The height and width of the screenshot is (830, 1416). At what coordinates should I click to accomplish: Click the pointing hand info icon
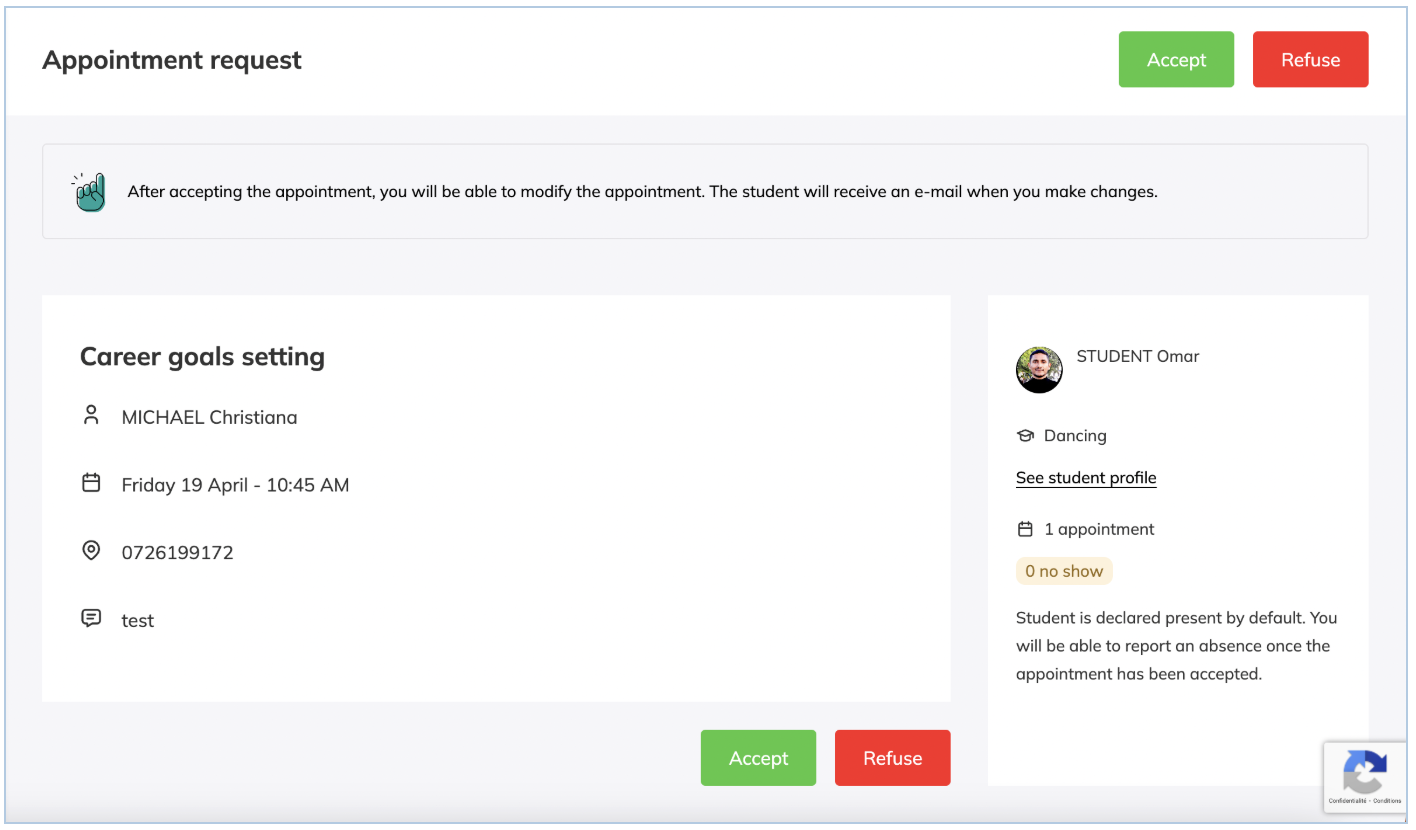pyautogui.click(x=89, y=192)
